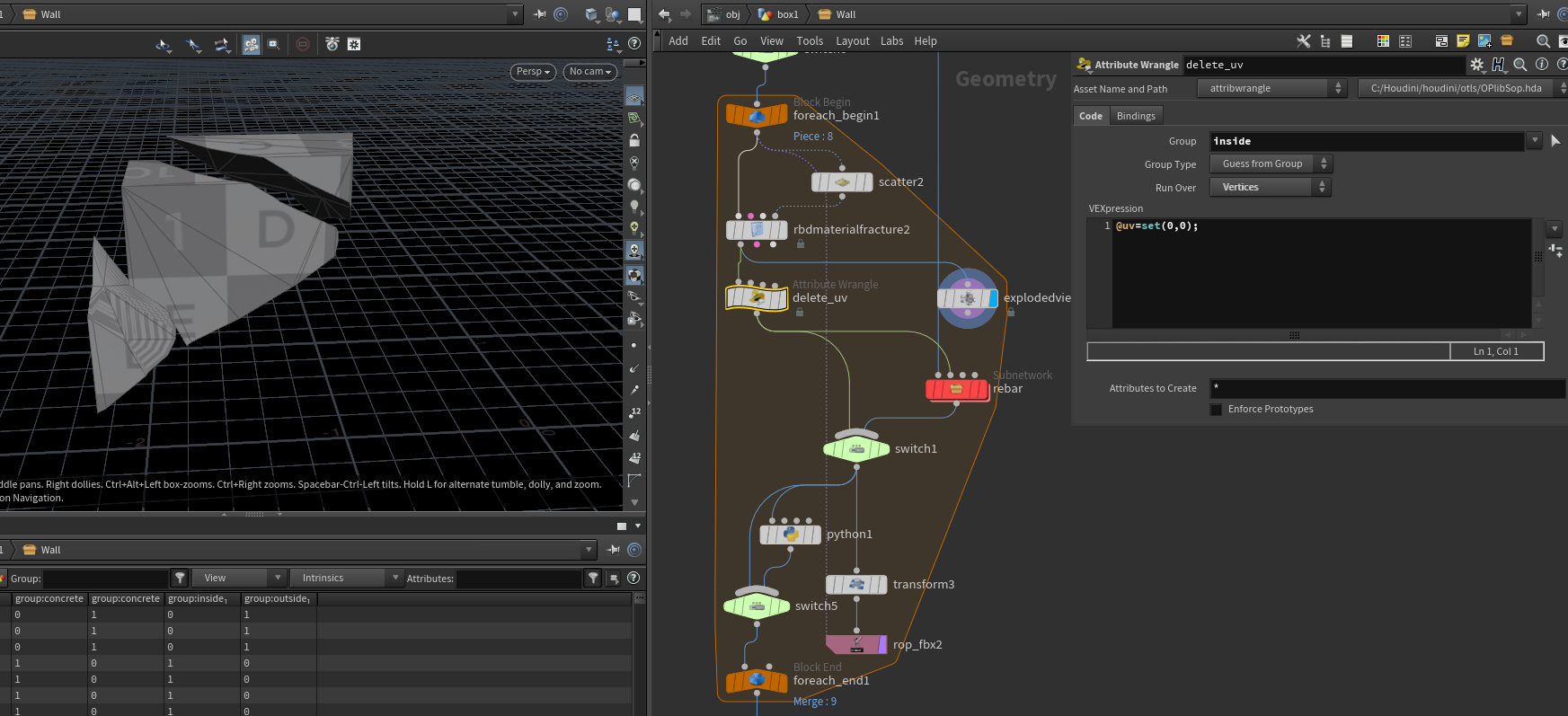Toggle display flag on explodedview node
The width and height of the screenshot is (1568, 716).
993,298
